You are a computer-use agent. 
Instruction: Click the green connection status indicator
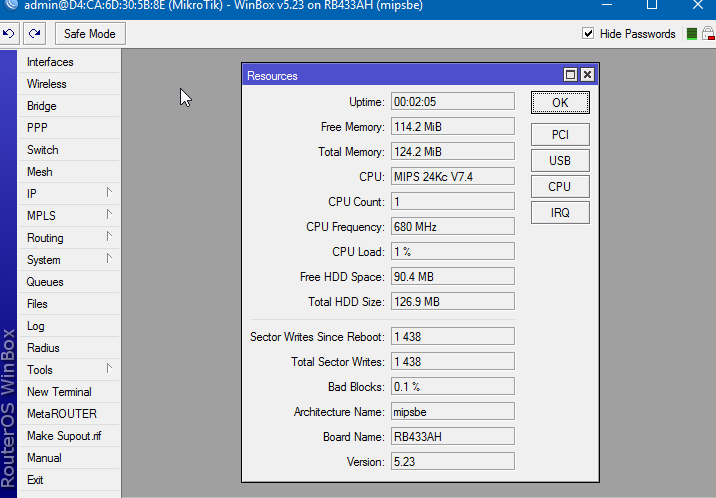click(x=692, y=34)
